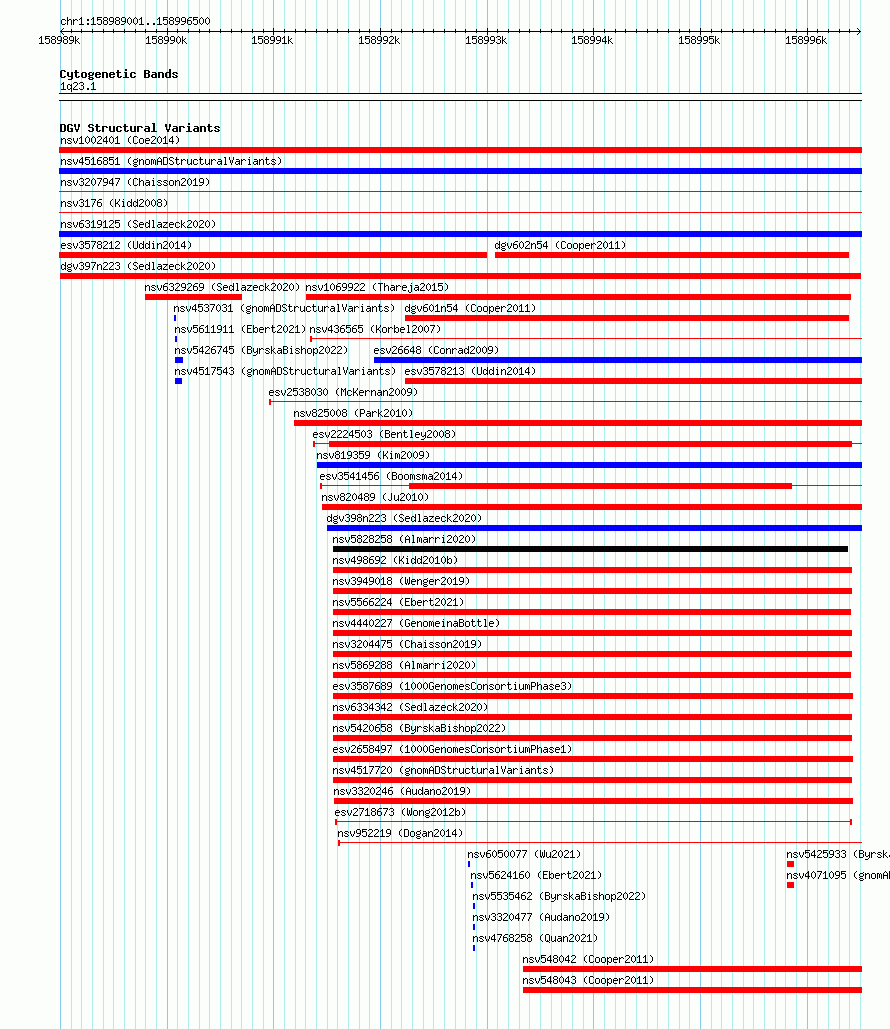Click dgv601n54 (Cooper2011) label

pyautogui.click(x=471, y=308)
